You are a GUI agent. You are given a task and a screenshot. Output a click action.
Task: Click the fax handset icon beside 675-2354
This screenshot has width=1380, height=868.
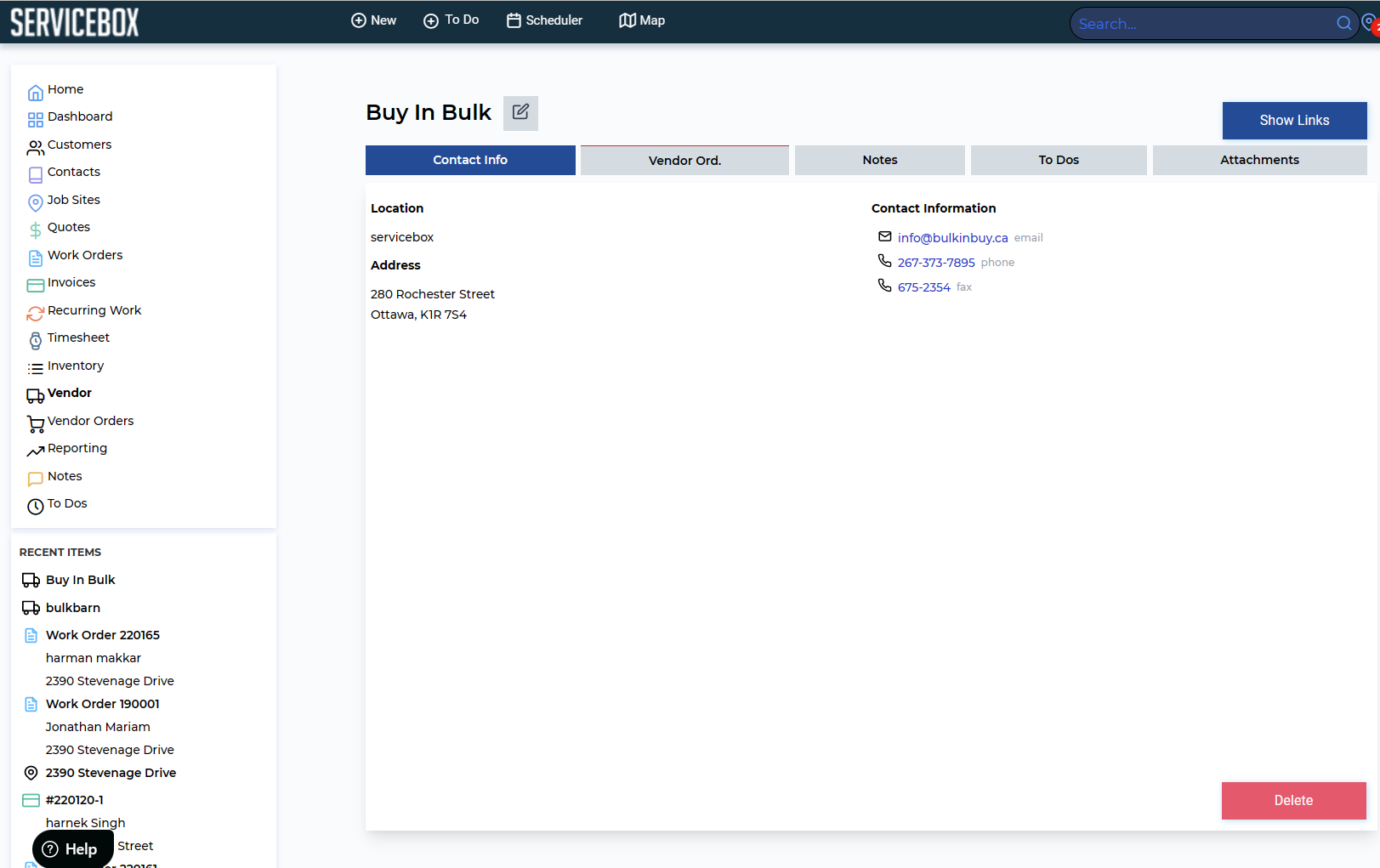pos(885,286)
